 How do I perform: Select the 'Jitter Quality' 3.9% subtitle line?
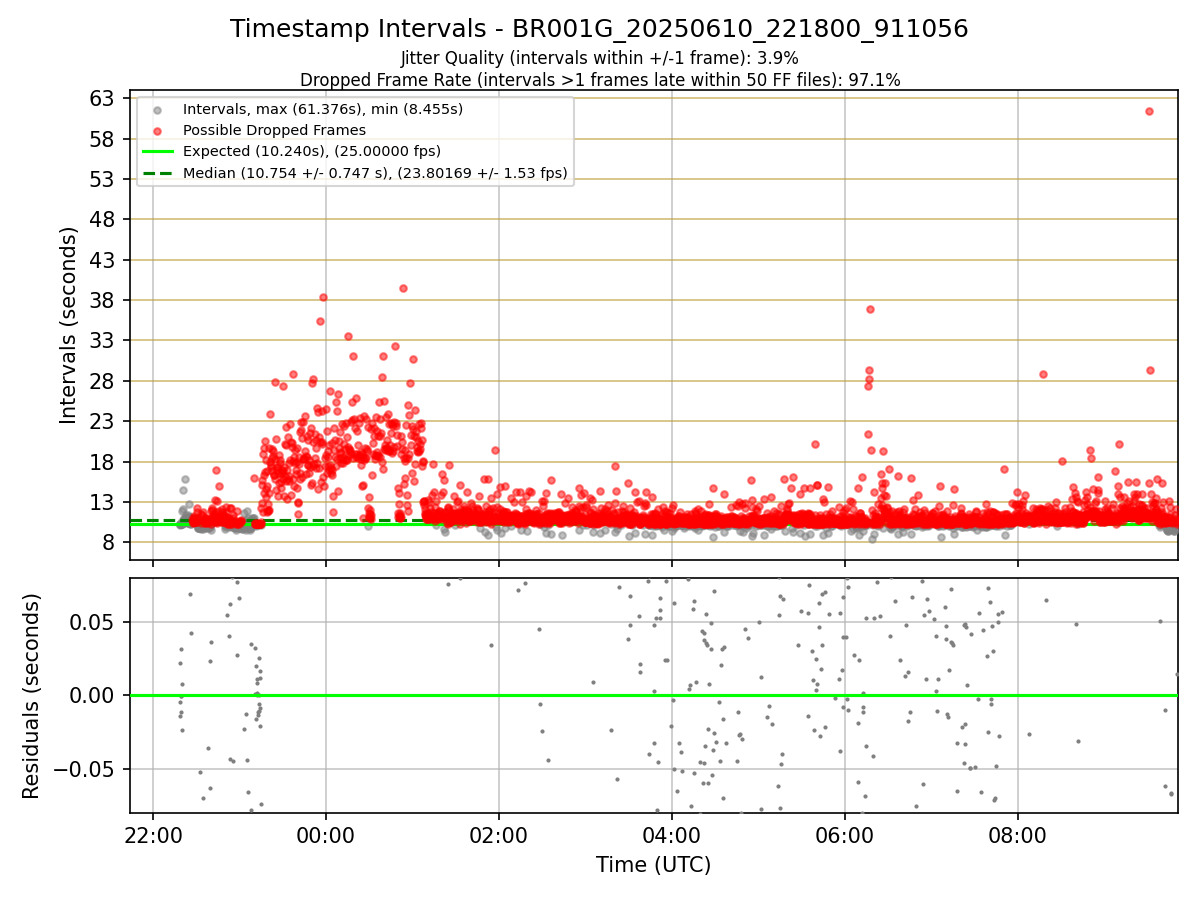tap(599, 58)
